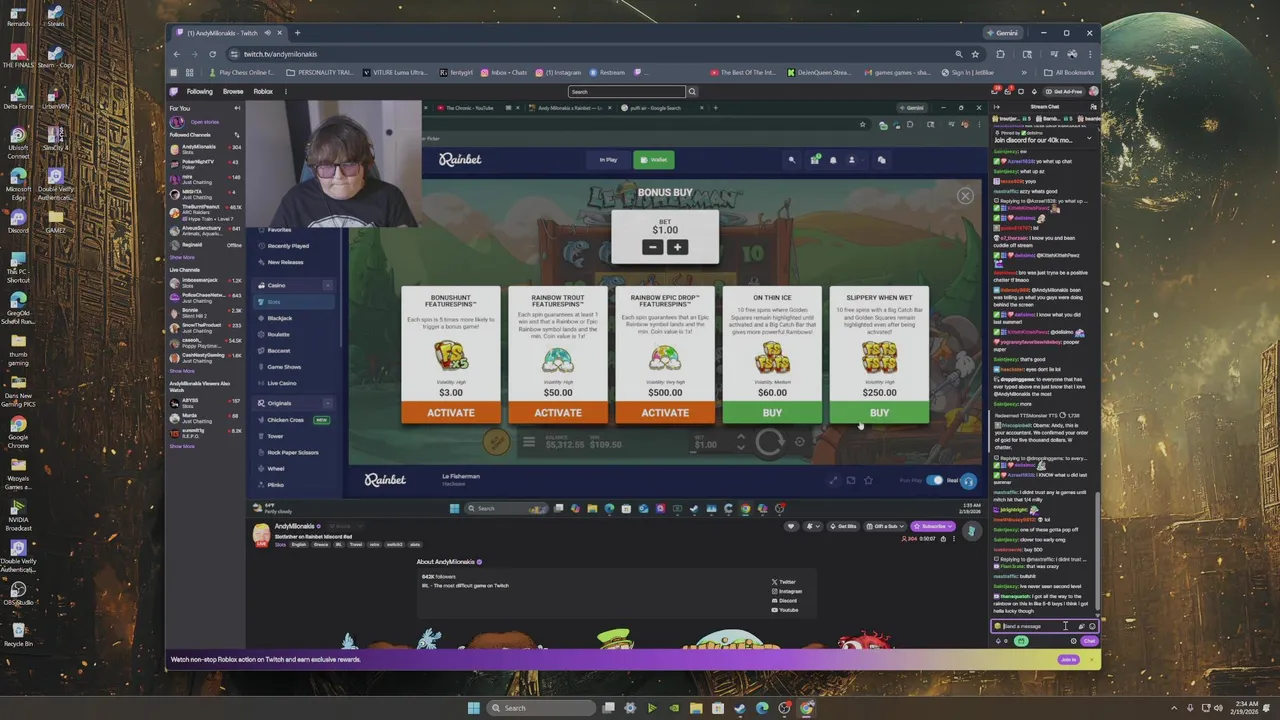Open the notification bell dropdown
This screenshot has height=720, width=1280.
coord(815,526)
